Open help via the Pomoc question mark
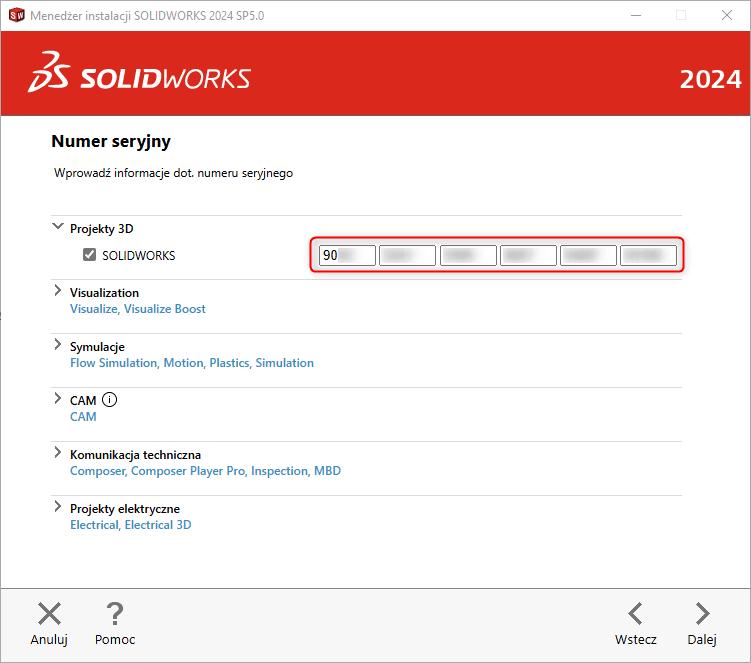Viewport: 751px width, 663px height. pyautogui.click(x=115, y=614)
